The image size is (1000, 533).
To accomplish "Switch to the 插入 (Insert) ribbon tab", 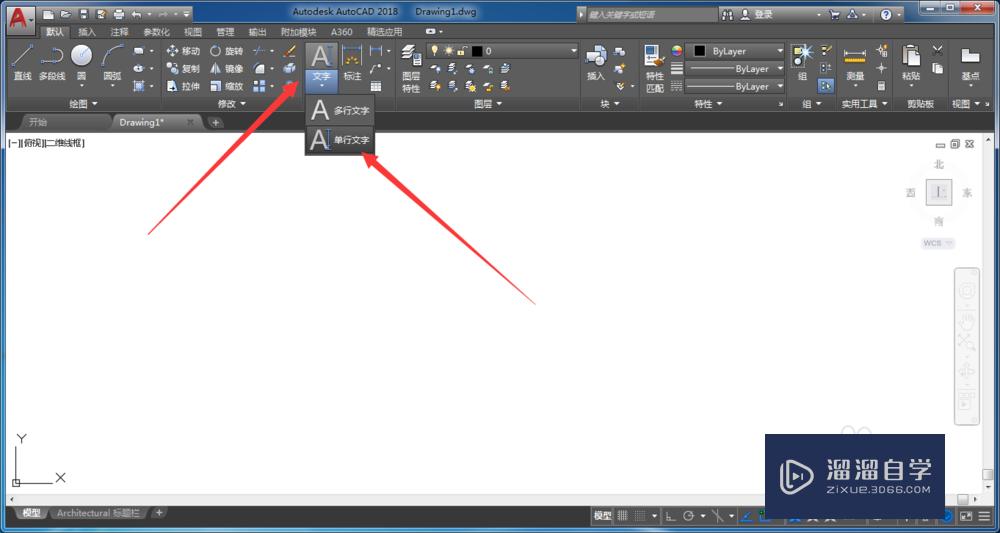I will click(x=87, y=31).
